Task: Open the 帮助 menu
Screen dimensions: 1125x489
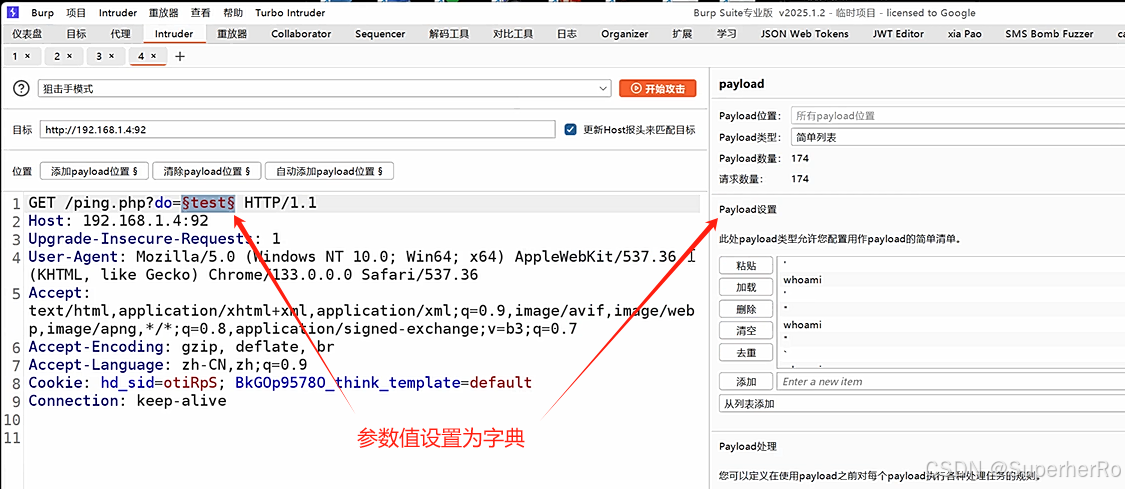Action: 233,13
